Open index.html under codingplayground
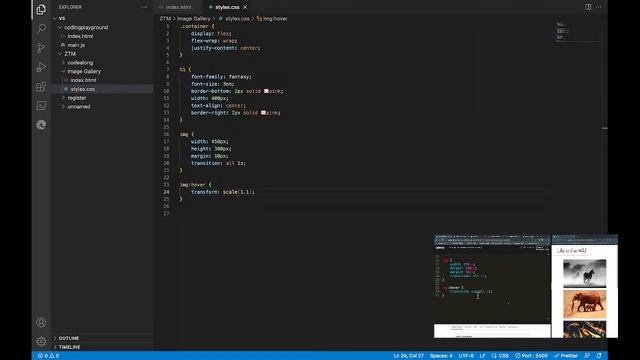The width and height of the screenshot is (640, 360). coord(80,36)
